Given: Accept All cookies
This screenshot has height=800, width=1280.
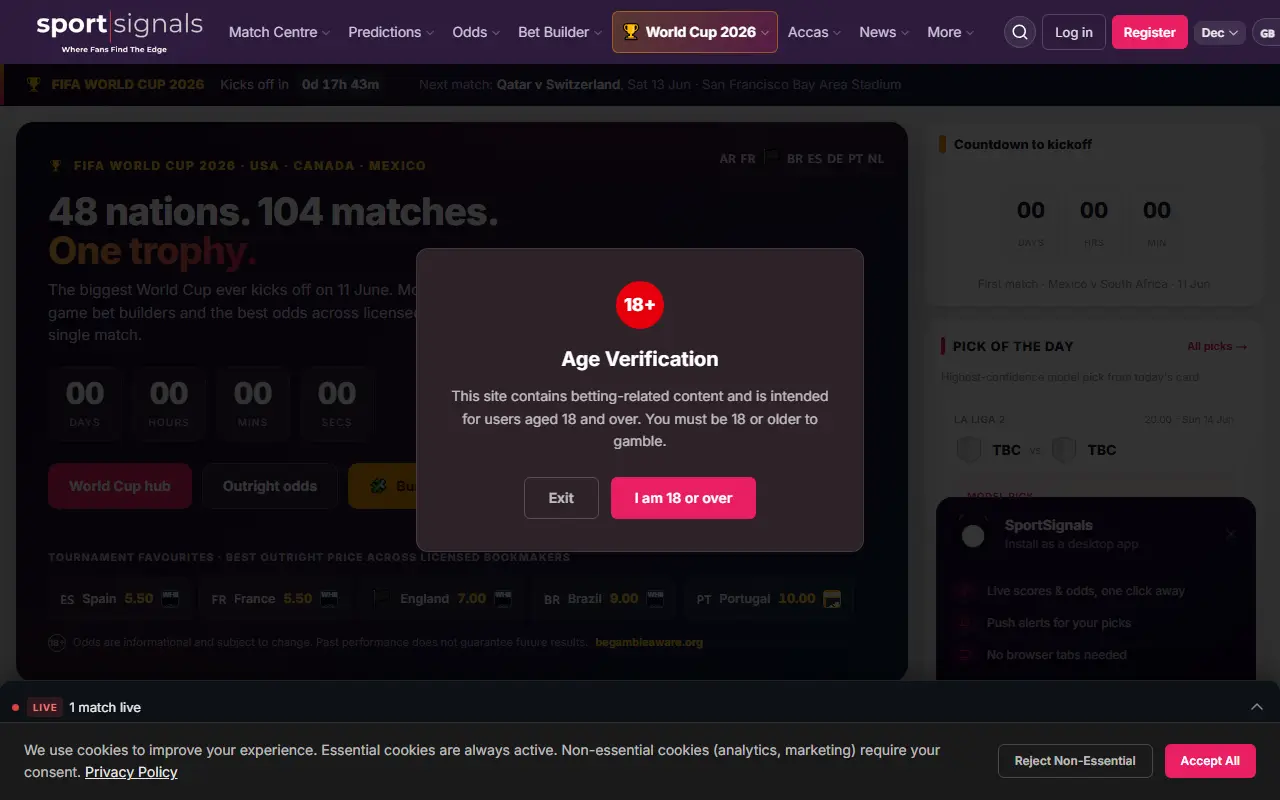Looking at the screenshot, I should (1210, 761).
